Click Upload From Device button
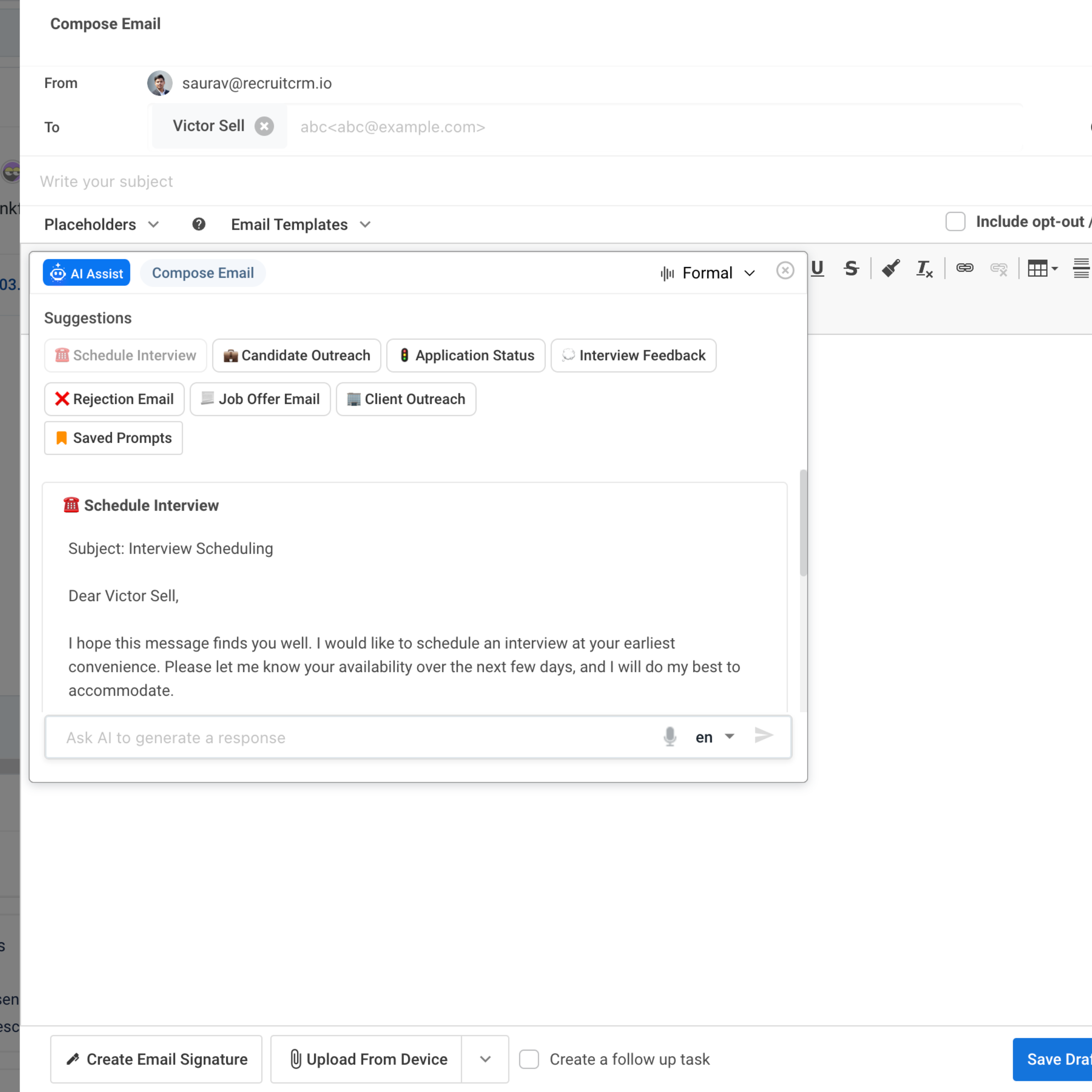Viewport: 1092px width, 1092px height. 366,1059
